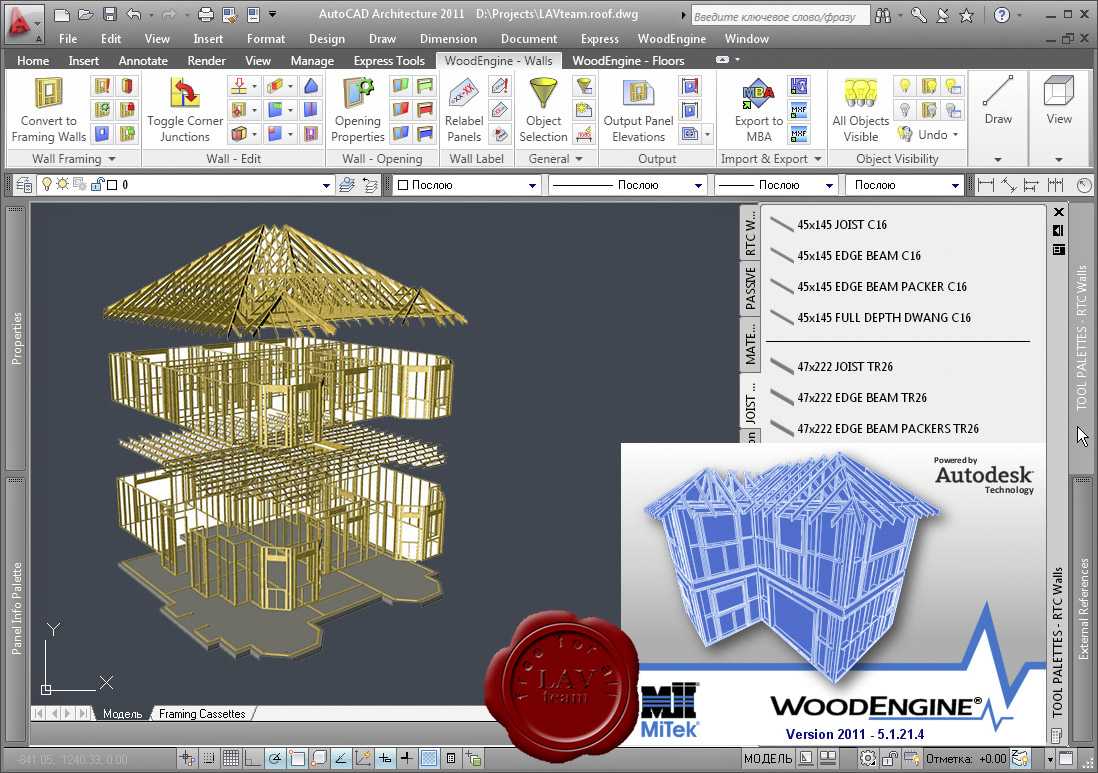This screenshot has width=1098, height=773.
Task: Click the keyword search input field
Action: (779, 15)
